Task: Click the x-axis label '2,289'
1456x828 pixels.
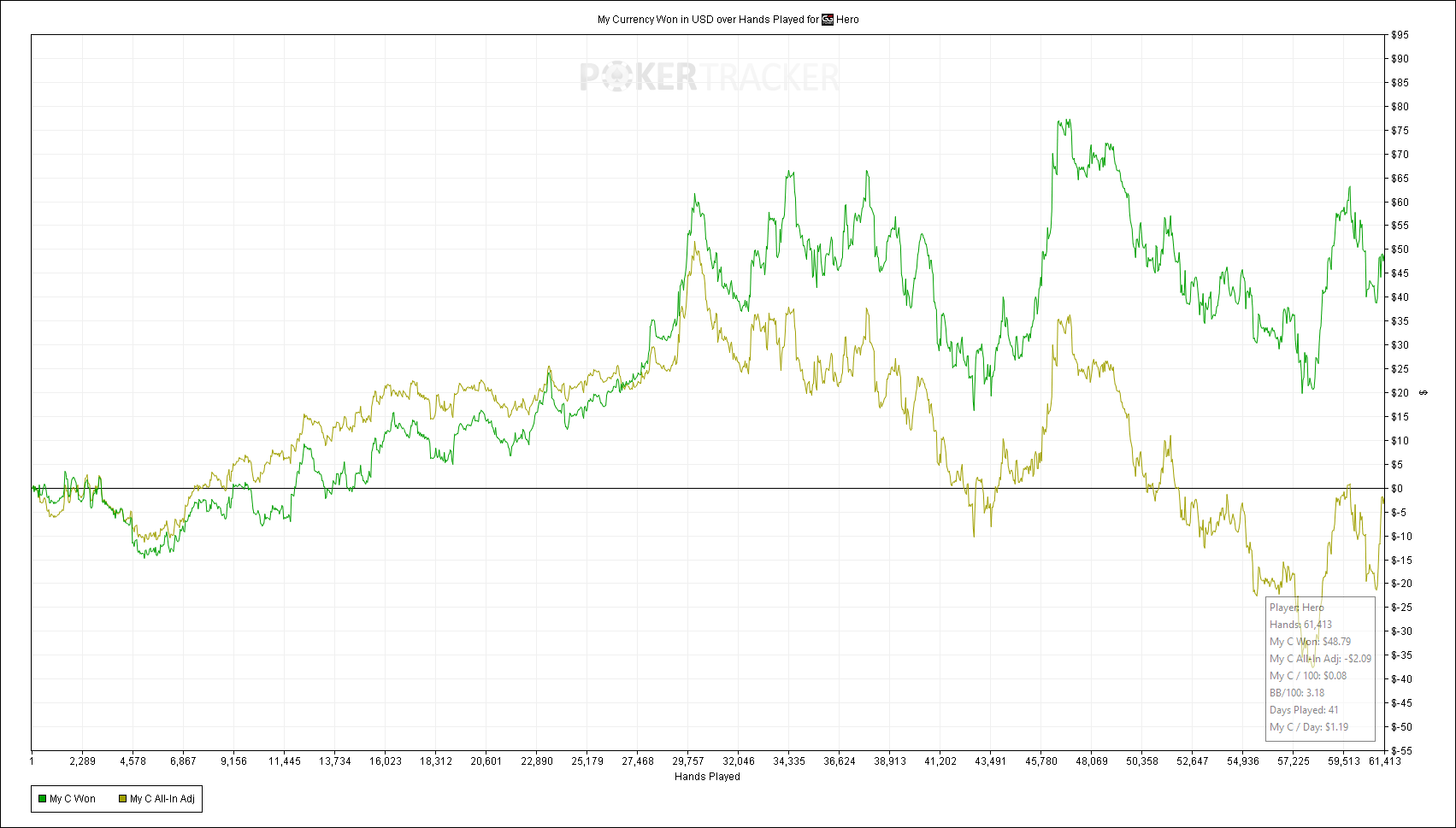Action: 82,761
